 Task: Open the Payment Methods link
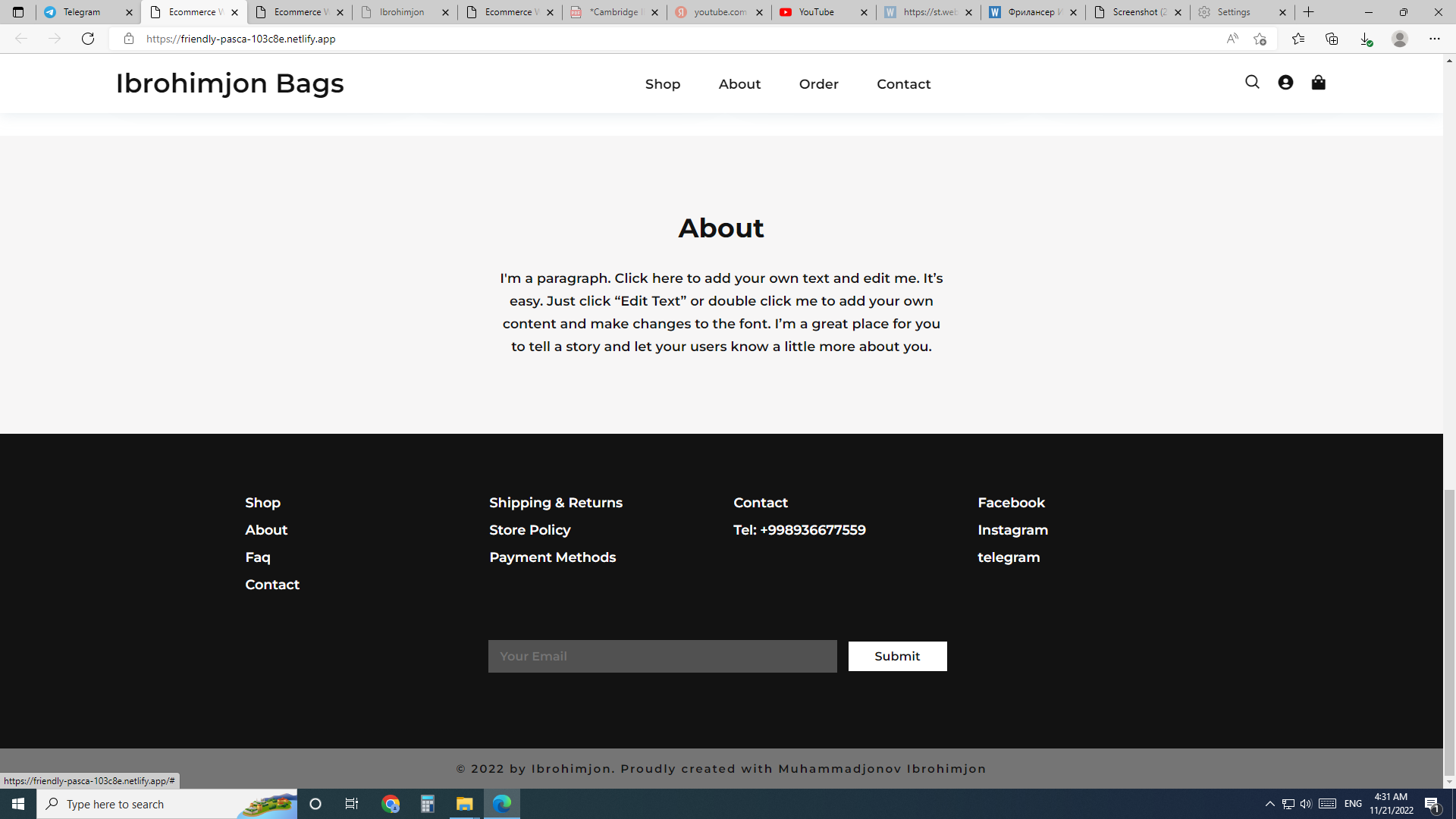(x=553, y=557)
